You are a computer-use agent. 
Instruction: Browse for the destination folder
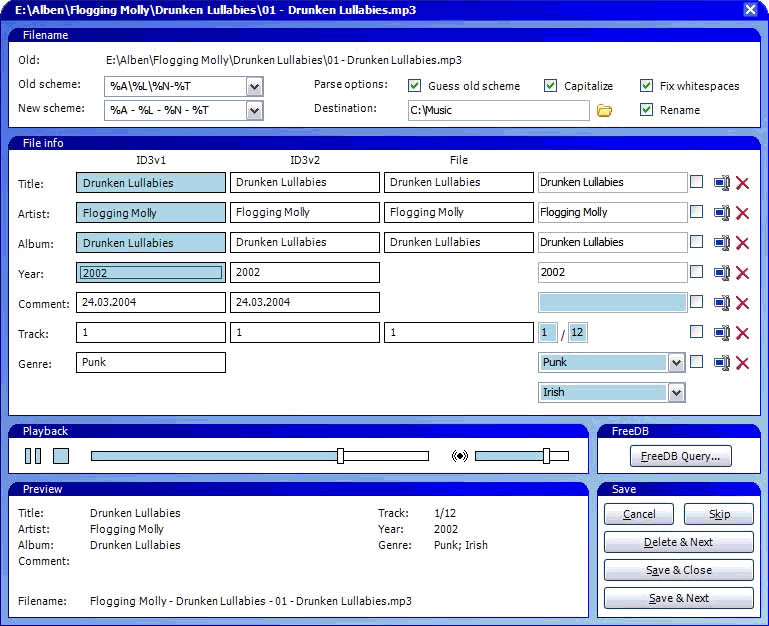point(604,110)
